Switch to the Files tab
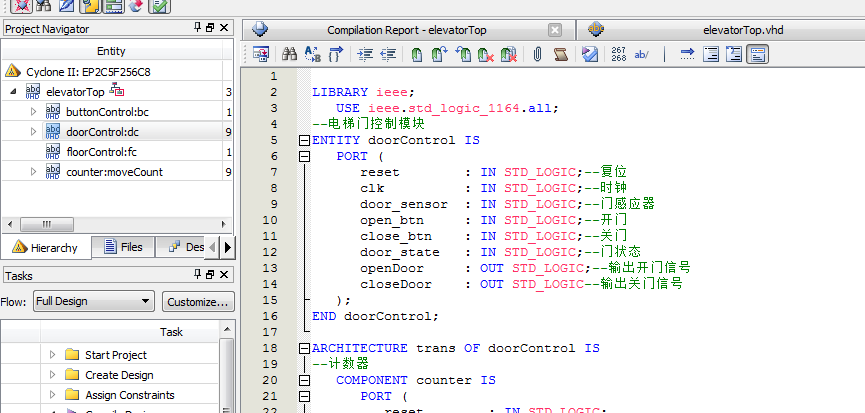Viewport: 865px width, 413px height. click(121, 247)
